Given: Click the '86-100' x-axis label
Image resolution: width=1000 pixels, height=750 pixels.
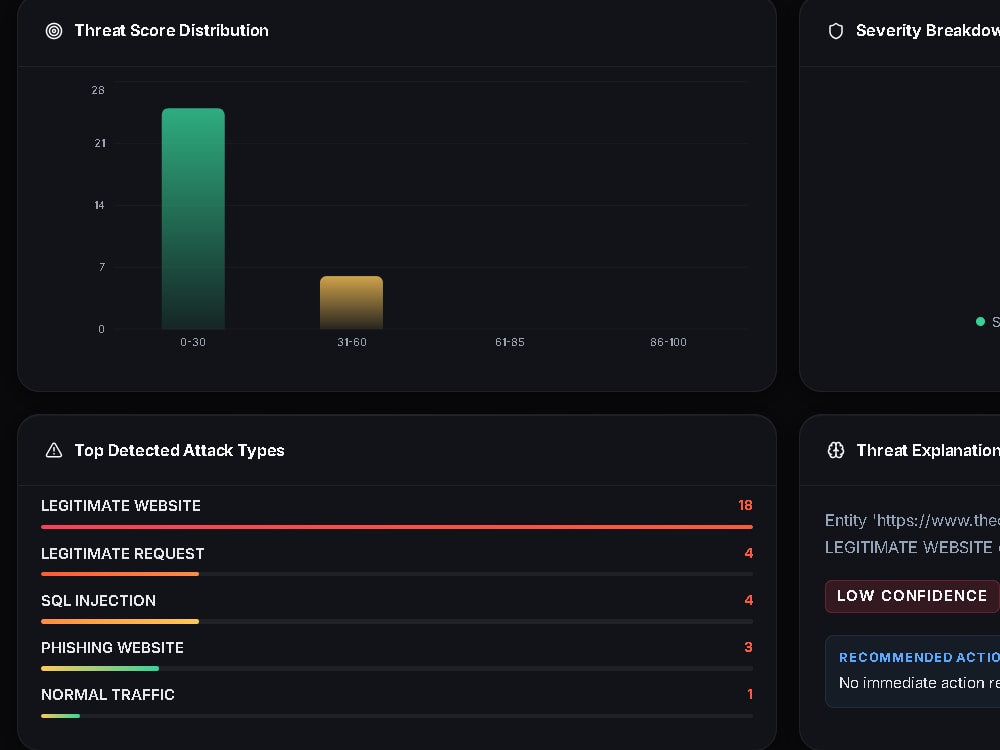Looking at the screenshot, I should pos(668,342).
